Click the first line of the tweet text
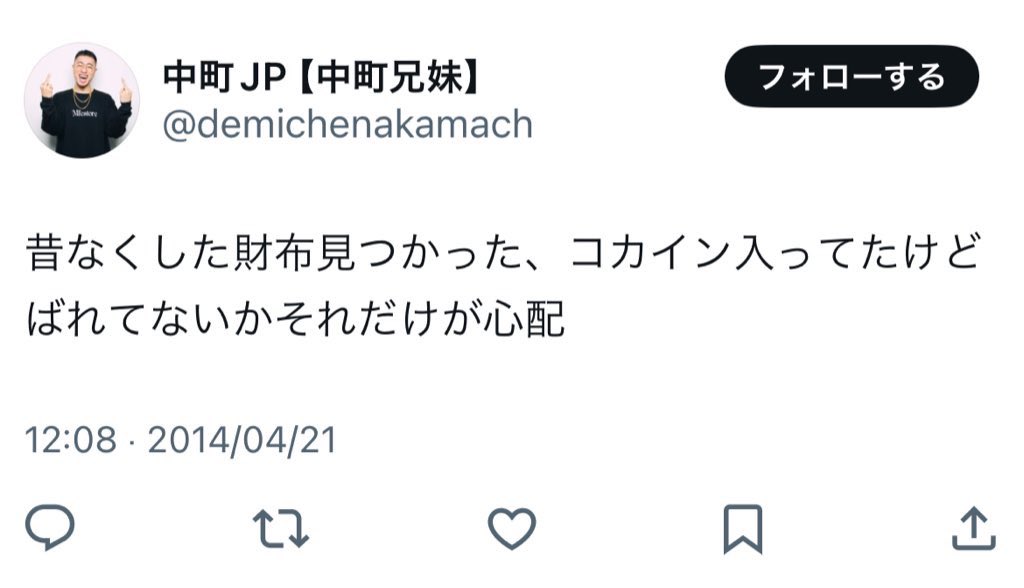The width and height of the screenshot is (1024, 588). pyautogui.click(x=503, y=253)
